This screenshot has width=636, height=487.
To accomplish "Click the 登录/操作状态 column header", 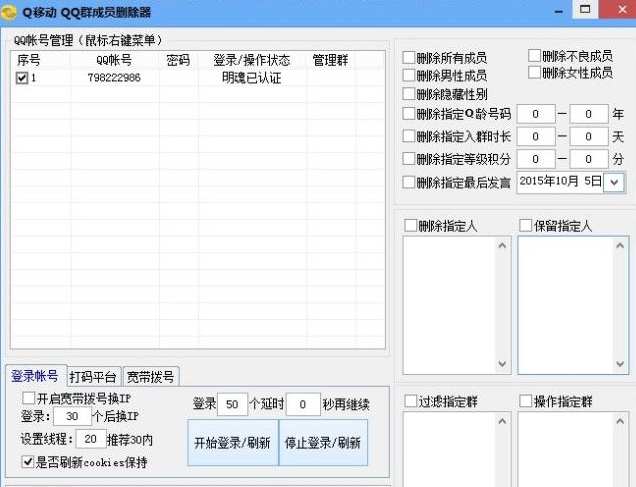I will [x=252, y=60].
